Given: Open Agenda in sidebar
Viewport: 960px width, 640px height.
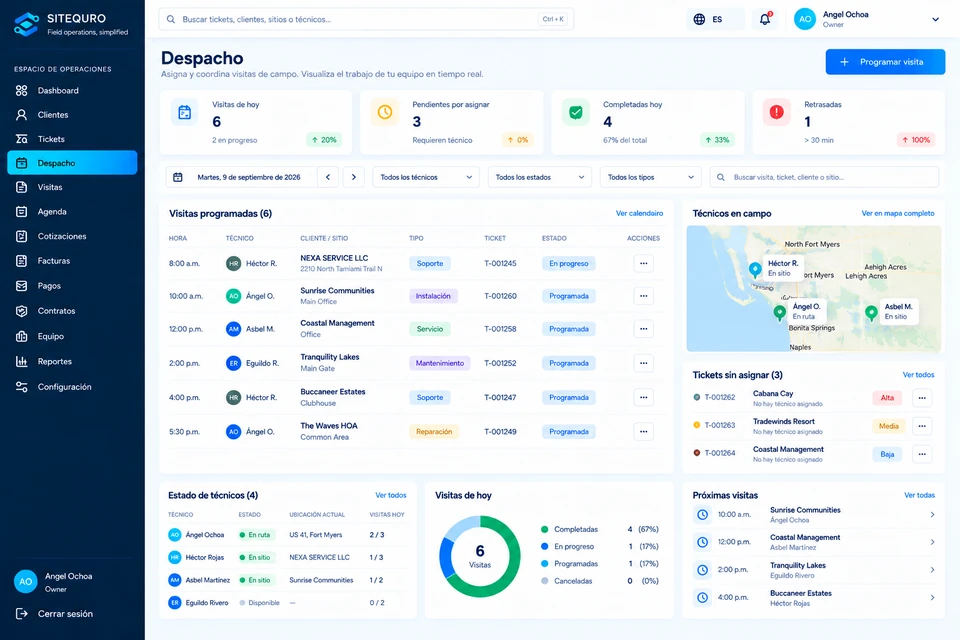Looking at the screenshot, I should pos(72,211).
